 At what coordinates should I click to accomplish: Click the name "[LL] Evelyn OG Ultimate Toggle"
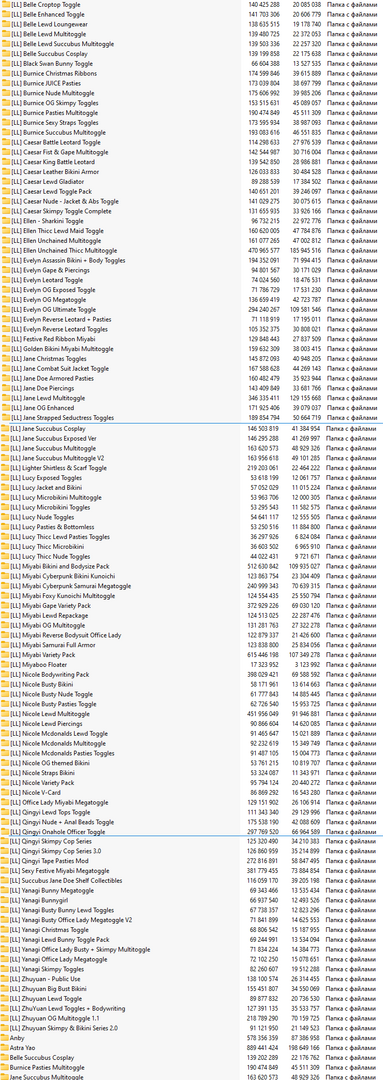coord(54,310)
